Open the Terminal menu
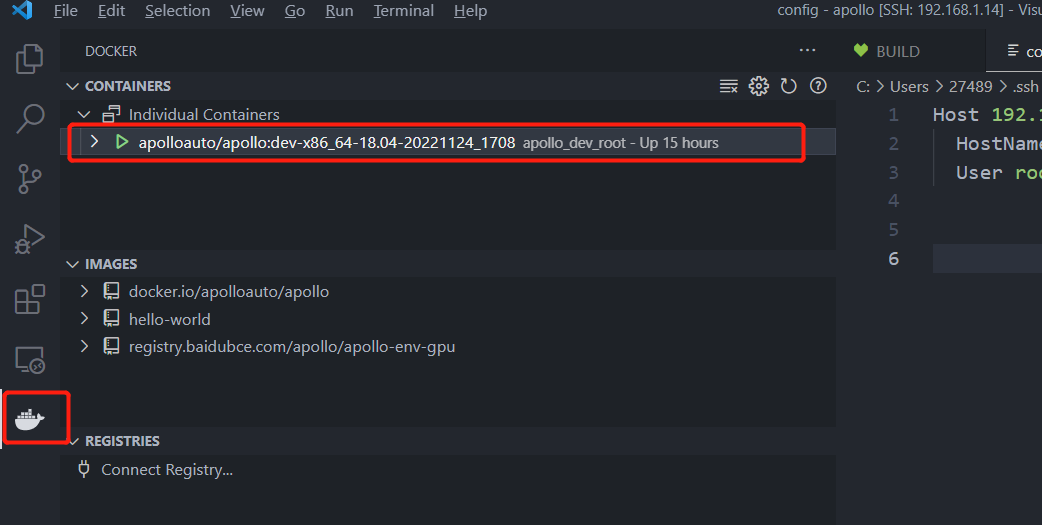Screen dimensions: 1042x525 coord(403,11)
